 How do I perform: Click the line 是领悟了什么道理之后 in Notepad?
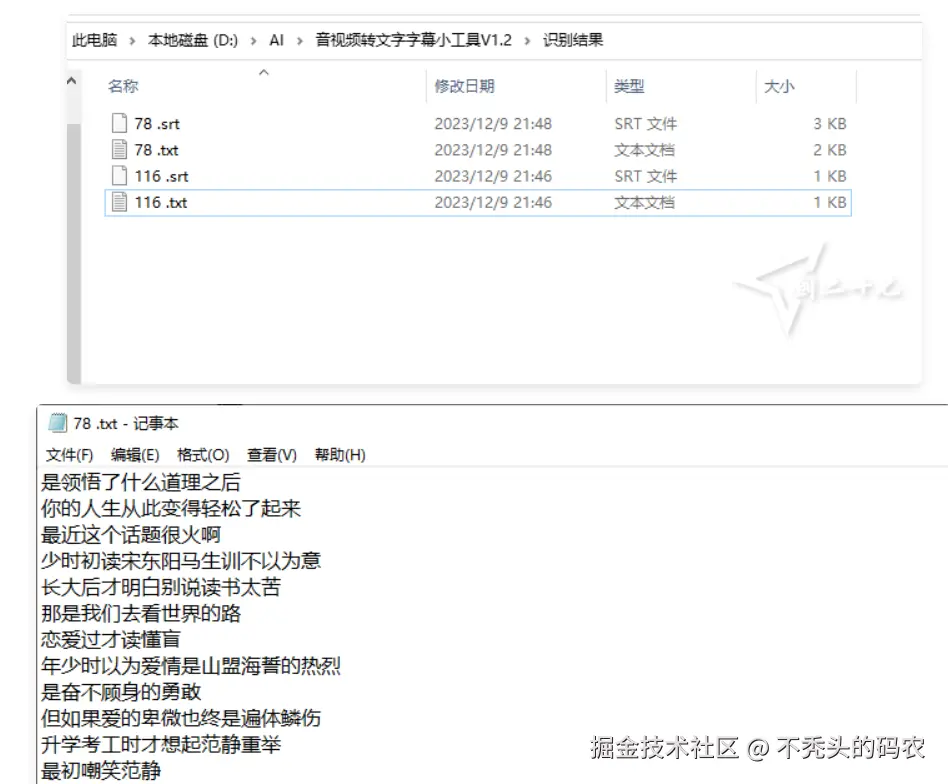pyautogui.click(x=141, y=482)
